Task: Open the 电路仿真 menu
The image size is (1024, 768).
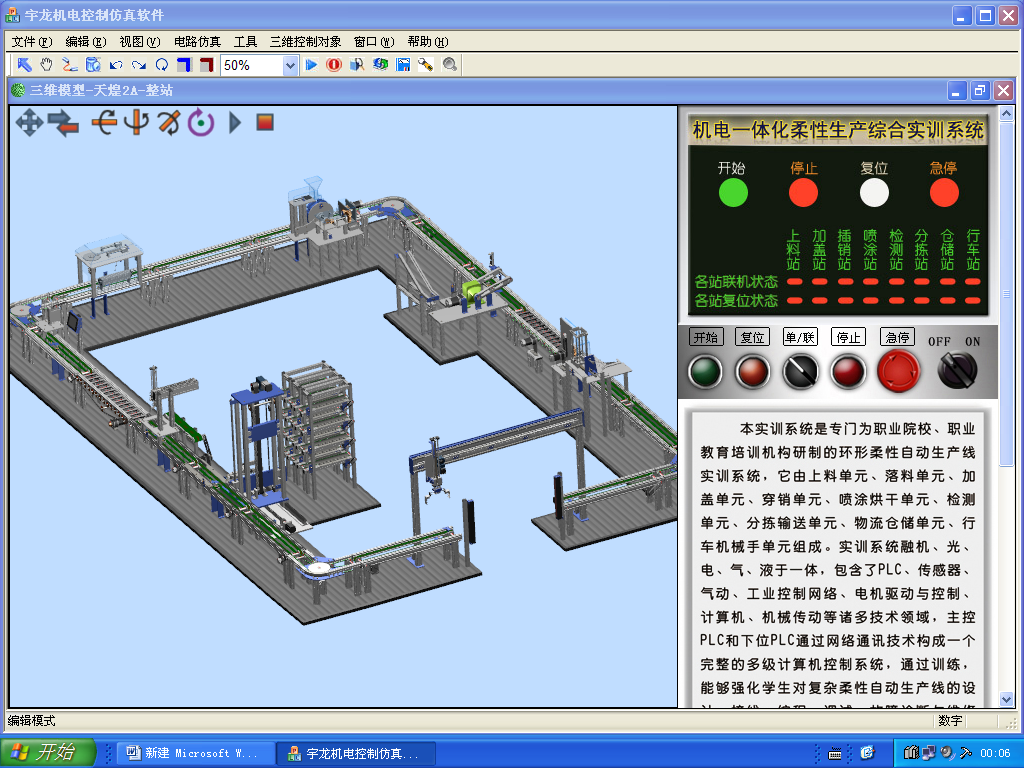Action: pos(197,42)
